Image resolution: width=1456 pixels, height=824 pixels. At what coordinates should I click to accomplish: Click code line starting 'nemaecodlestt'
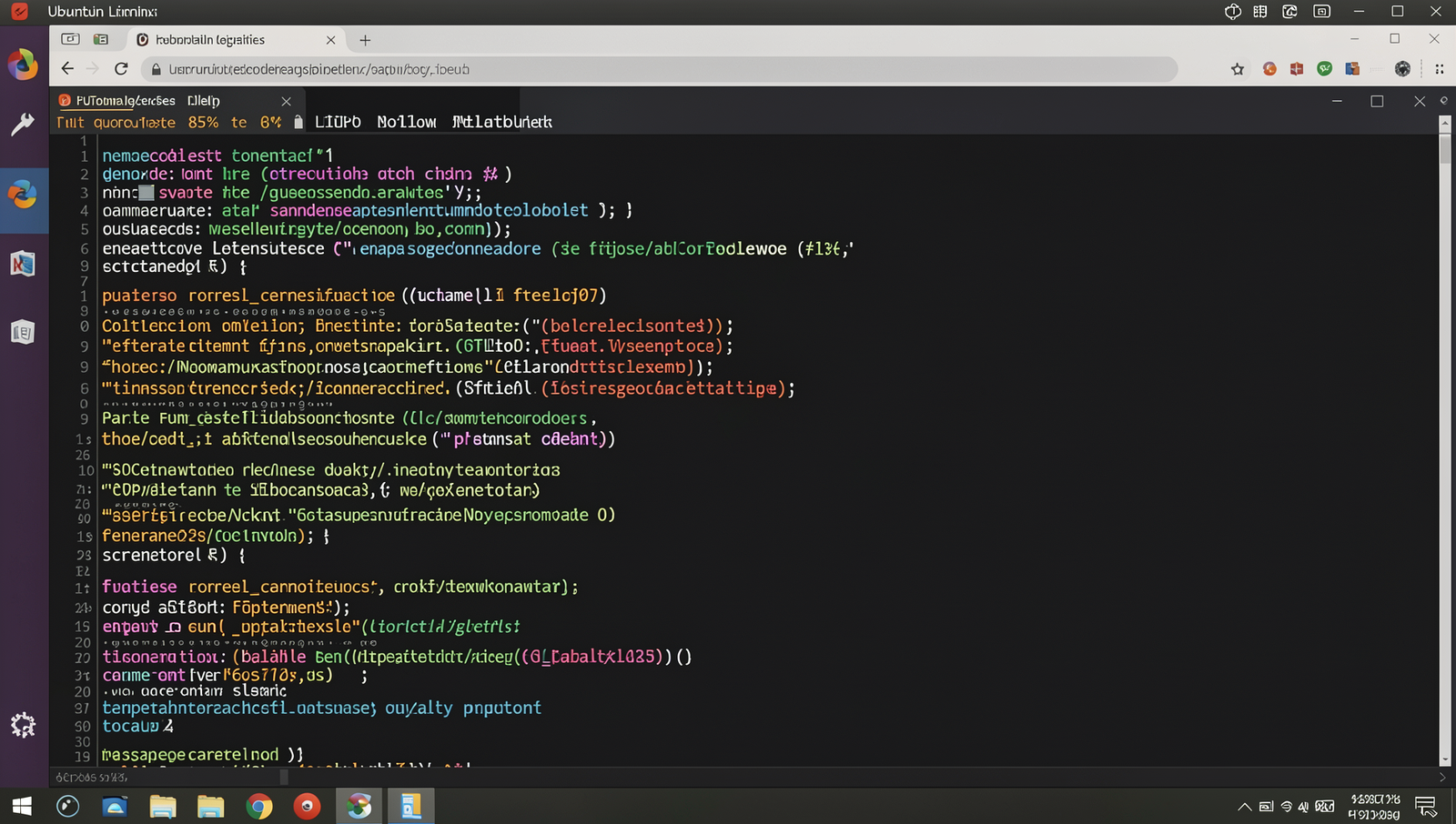[x=218, y=156]
